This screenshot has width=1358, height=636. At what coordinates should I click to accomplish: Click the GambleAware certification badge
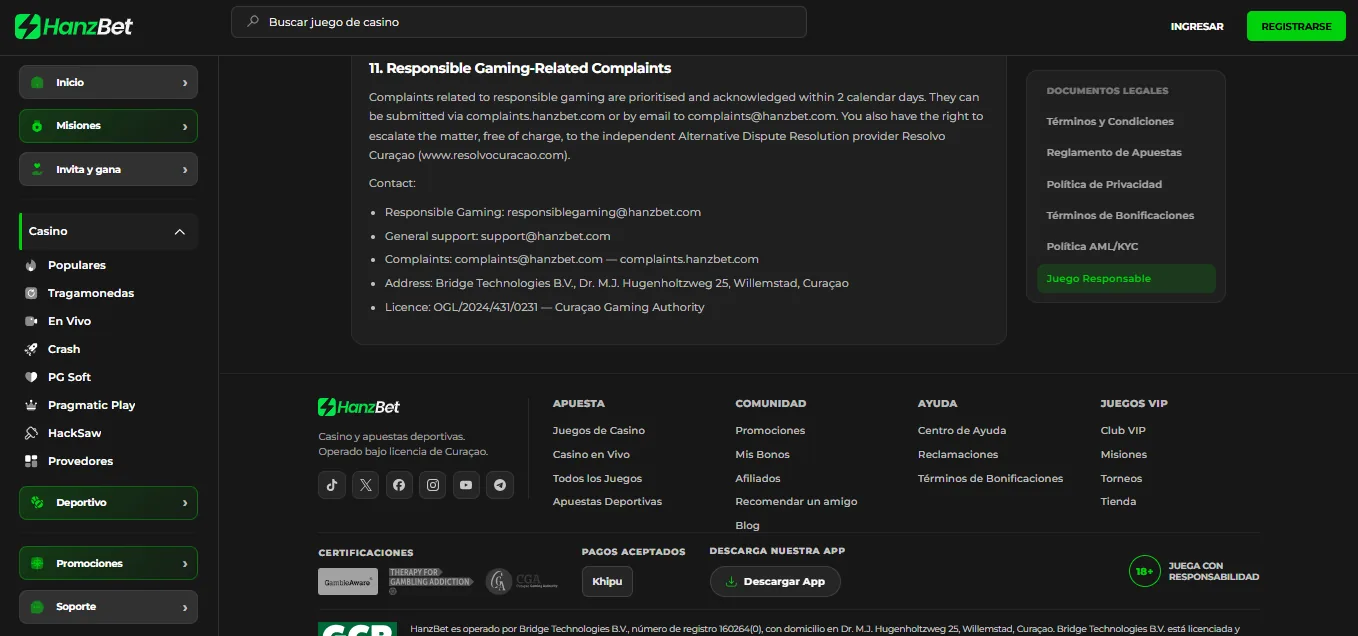[x=348, y=582]
